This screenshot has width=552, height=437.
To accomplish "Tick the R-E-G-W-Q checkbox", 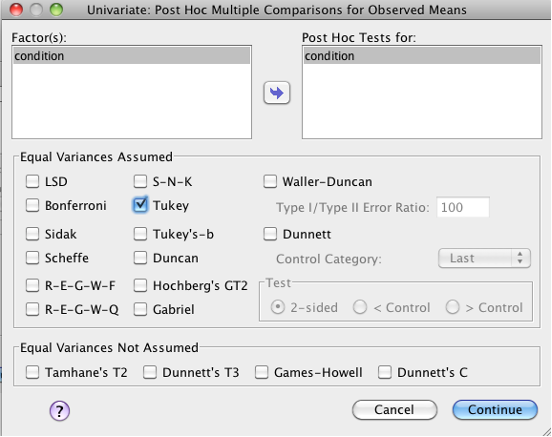I will click(32, 310).
